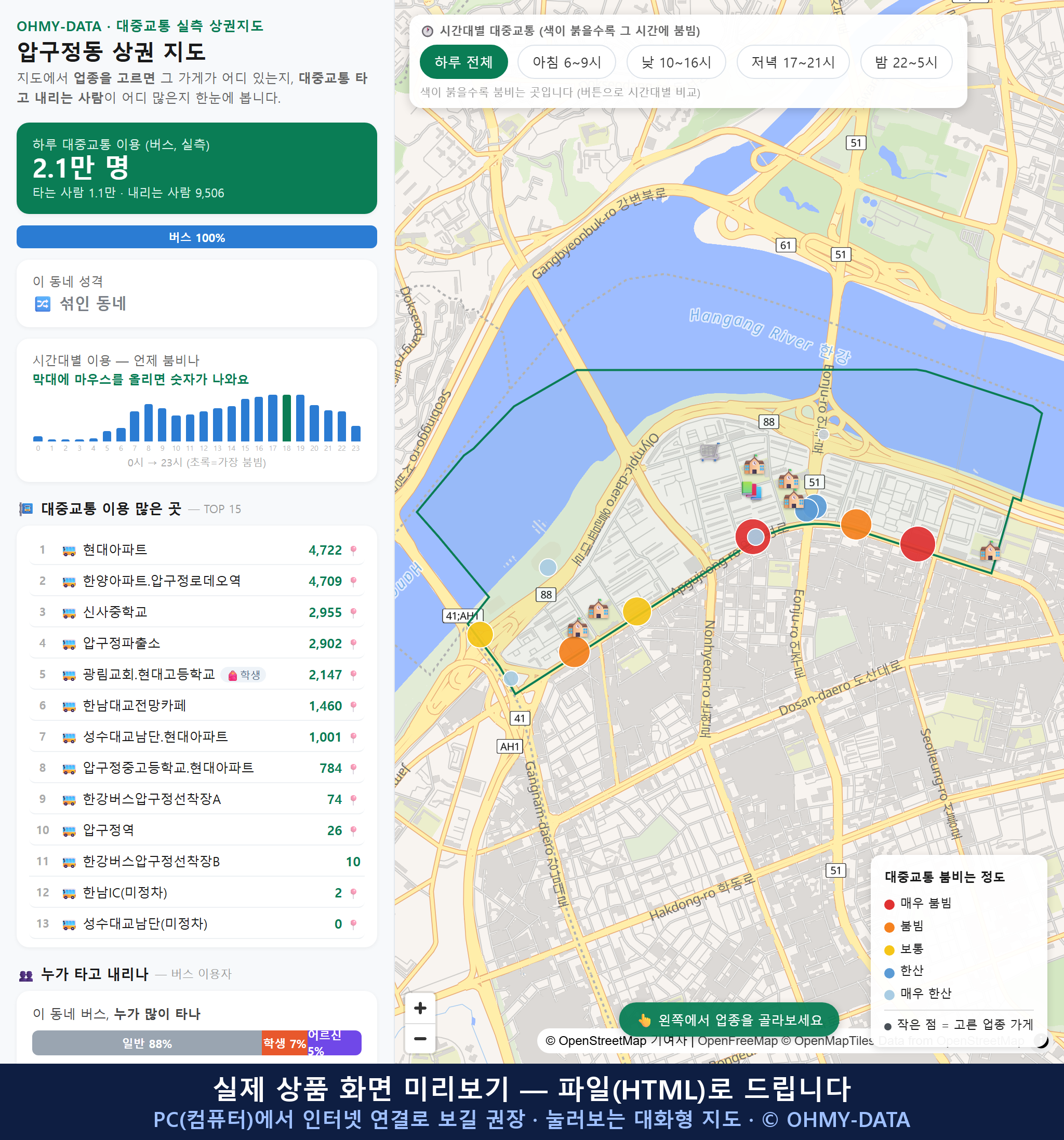Click the bus icon next to 한강버스압구정선착장A

(69, 799)
